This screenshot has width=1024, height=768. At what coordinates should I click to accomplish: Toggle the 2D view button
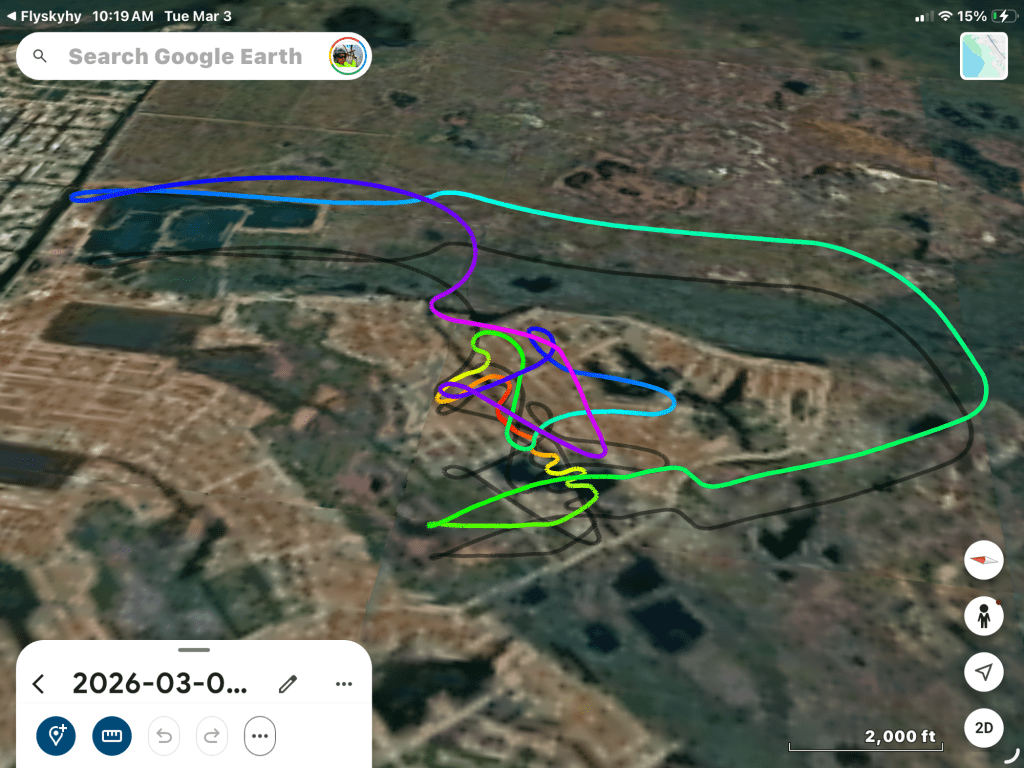pyautogui.click(x=984, y=728)
